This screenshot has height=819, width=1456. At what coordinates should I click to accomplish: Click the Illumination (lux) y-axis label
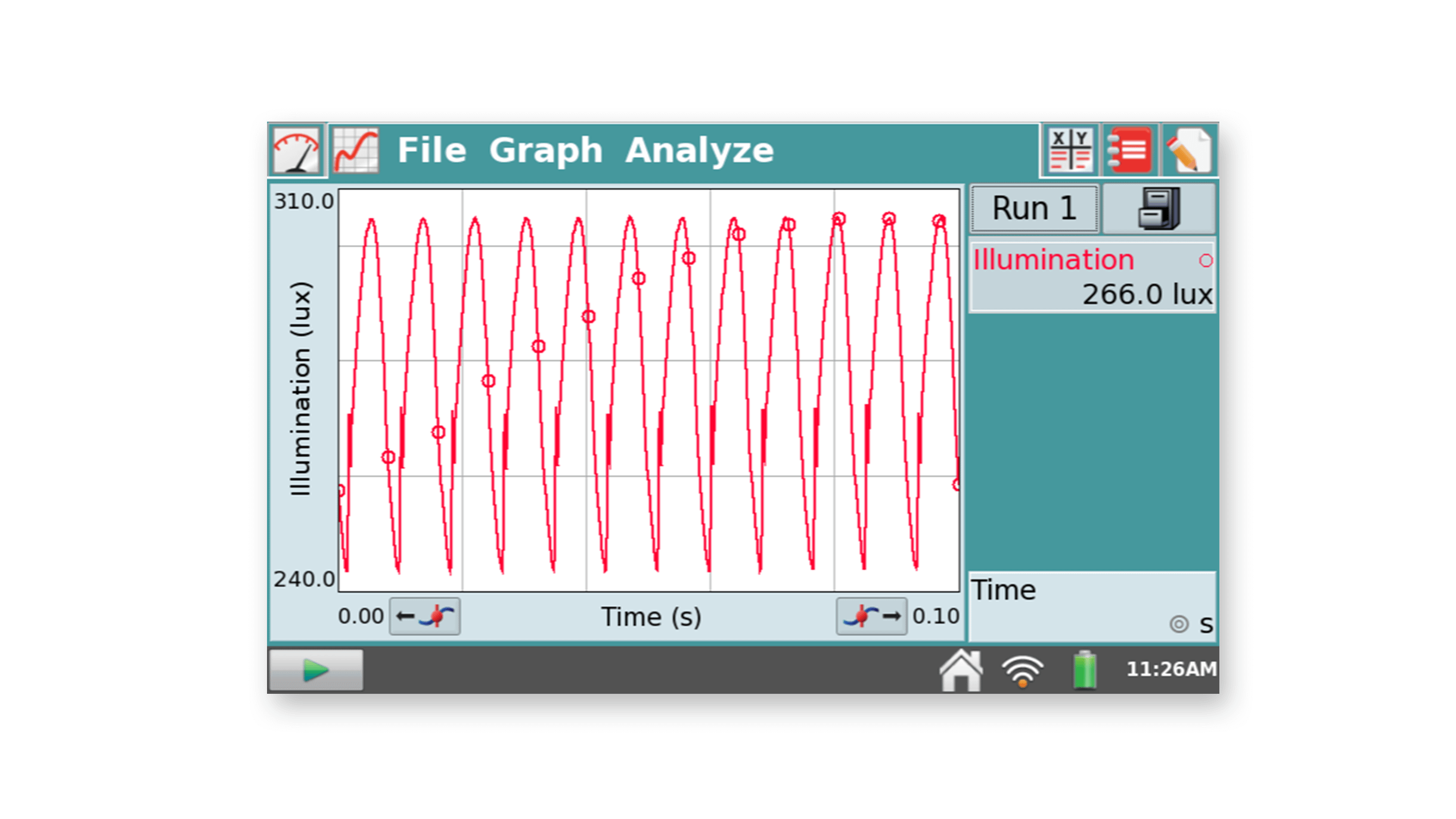click(x=300, y=389)
